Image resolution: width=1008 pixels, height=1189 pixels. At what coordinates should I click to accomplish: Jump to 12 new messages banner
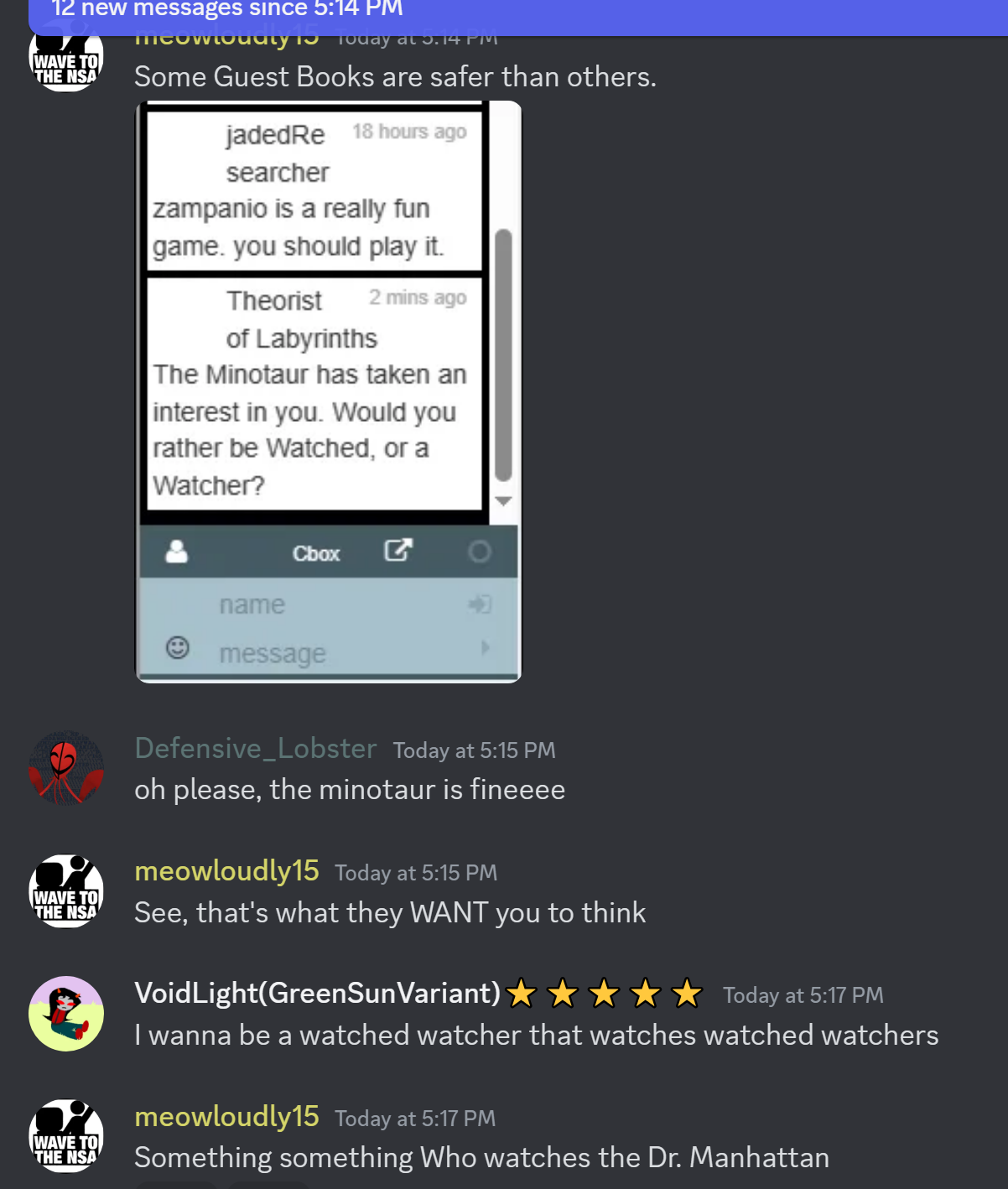(x=518, y=12)
